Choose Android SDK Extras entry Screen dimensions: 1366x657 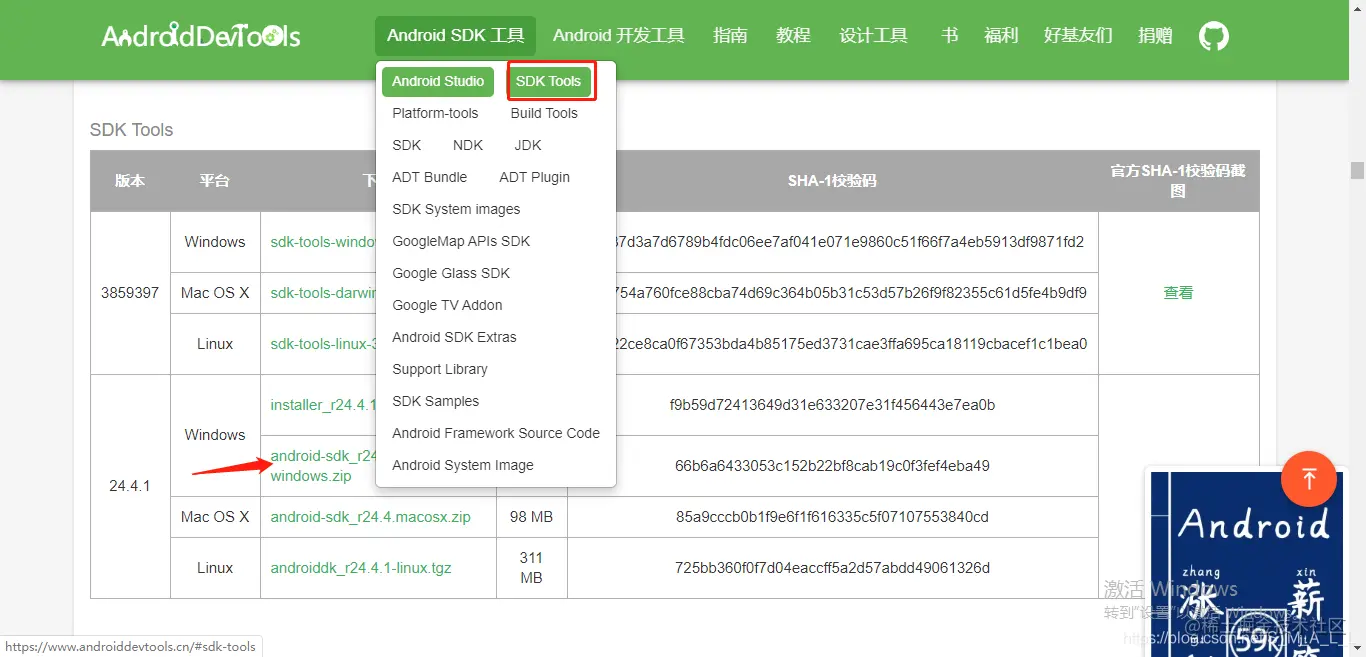click(454, 337)
